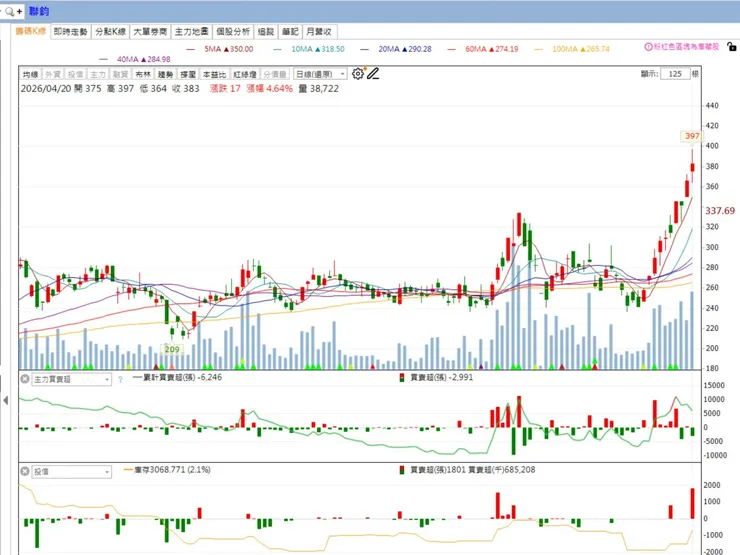
Task: Switch to the 筆記 tab
Action: (x=290, y=32)
